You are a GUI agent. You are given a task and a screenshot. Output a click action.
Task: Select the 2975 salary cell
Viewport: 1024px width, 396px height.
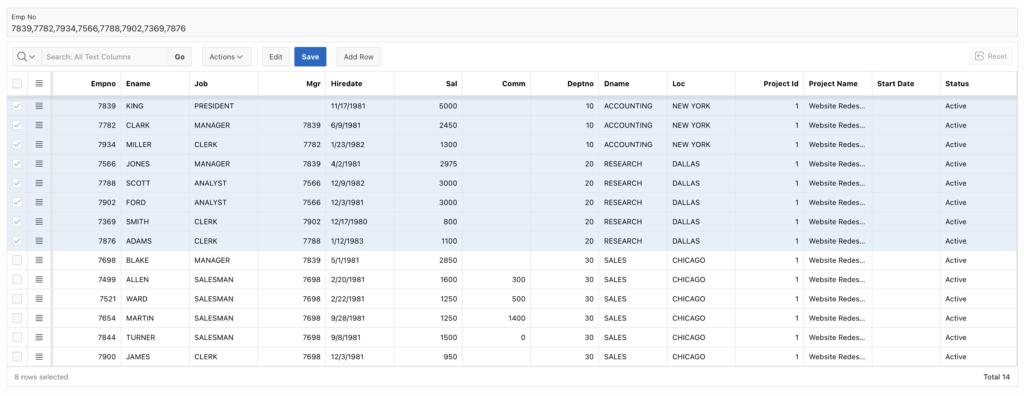428,163
